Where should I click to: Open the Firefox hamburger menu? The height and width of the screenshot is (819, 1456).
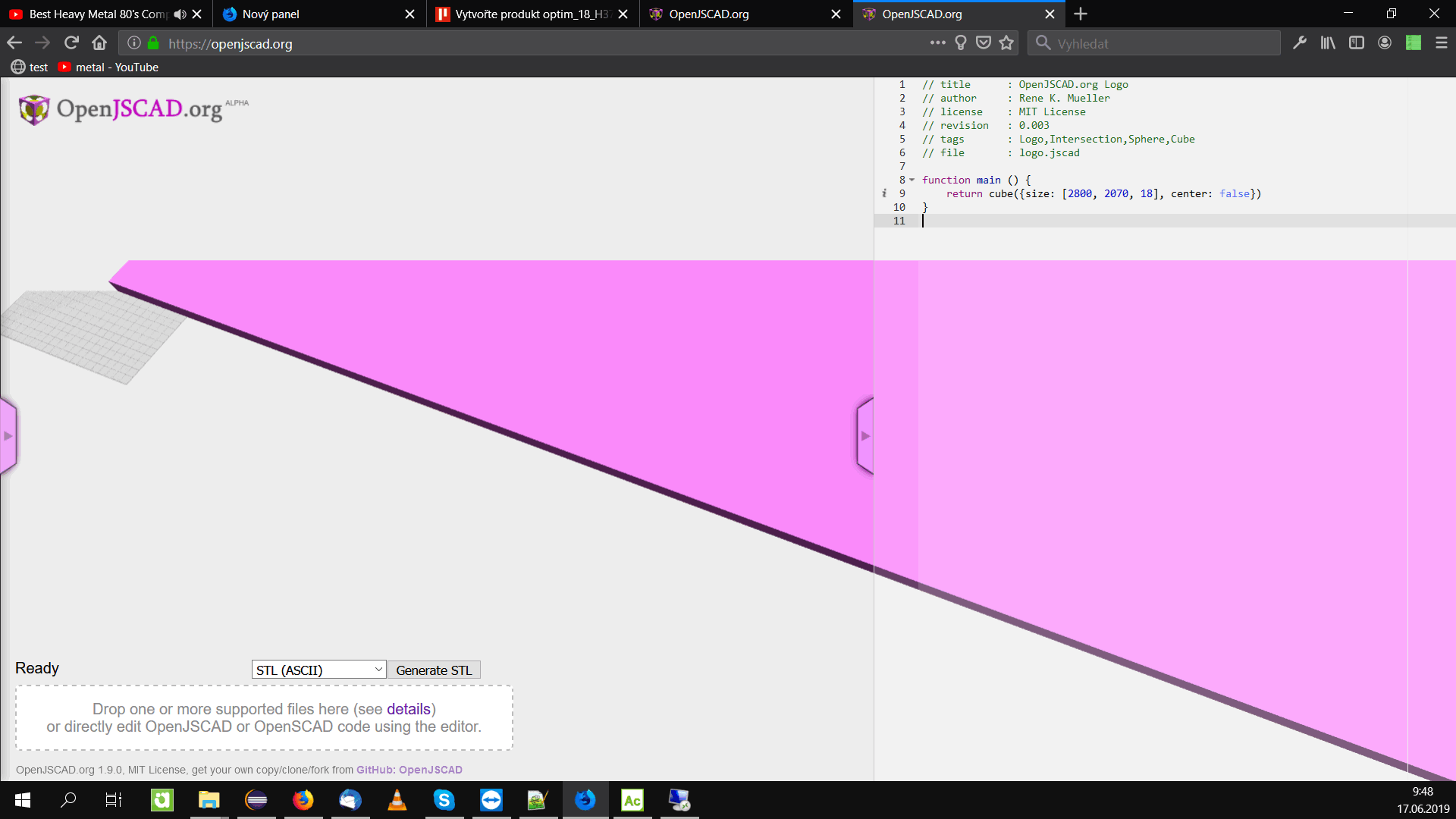click(x=1442, y=43)
